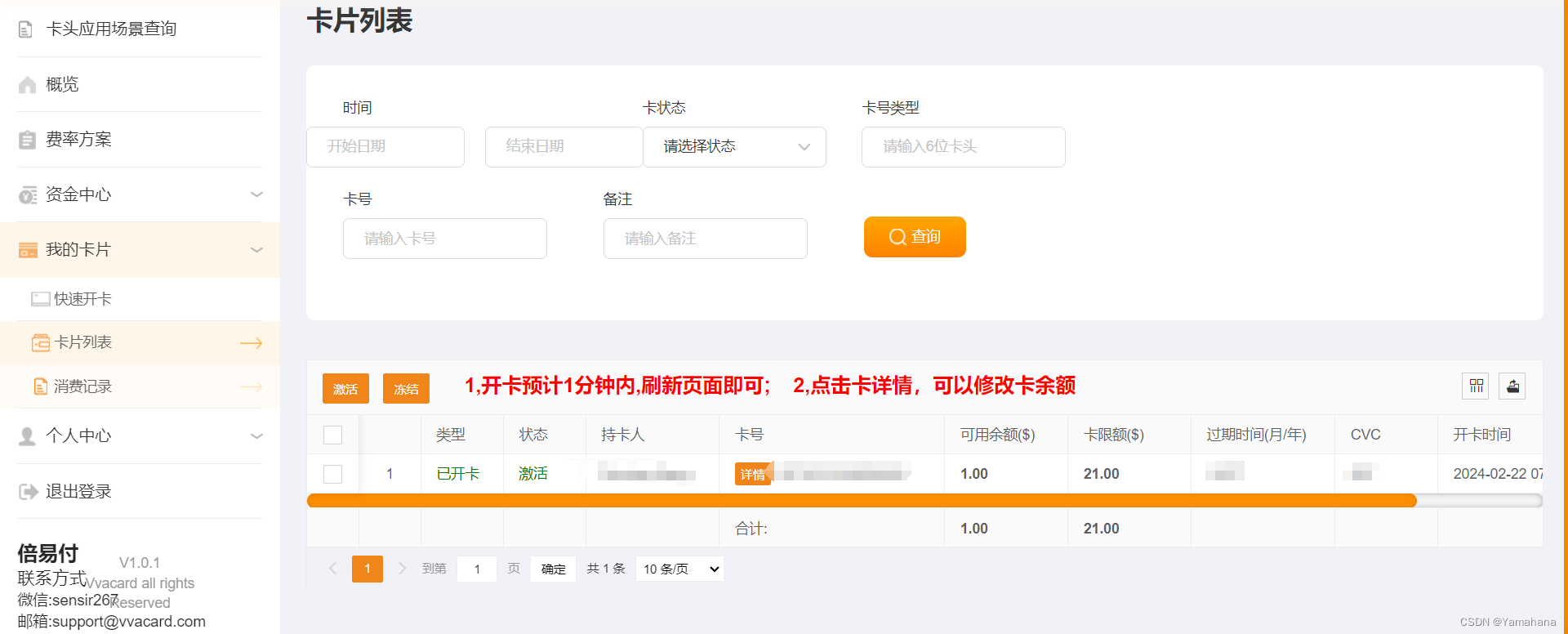Click the 共 1 条 total count text
The image size is (1568, 634).
pyautogui.click(x=606, y=569)
